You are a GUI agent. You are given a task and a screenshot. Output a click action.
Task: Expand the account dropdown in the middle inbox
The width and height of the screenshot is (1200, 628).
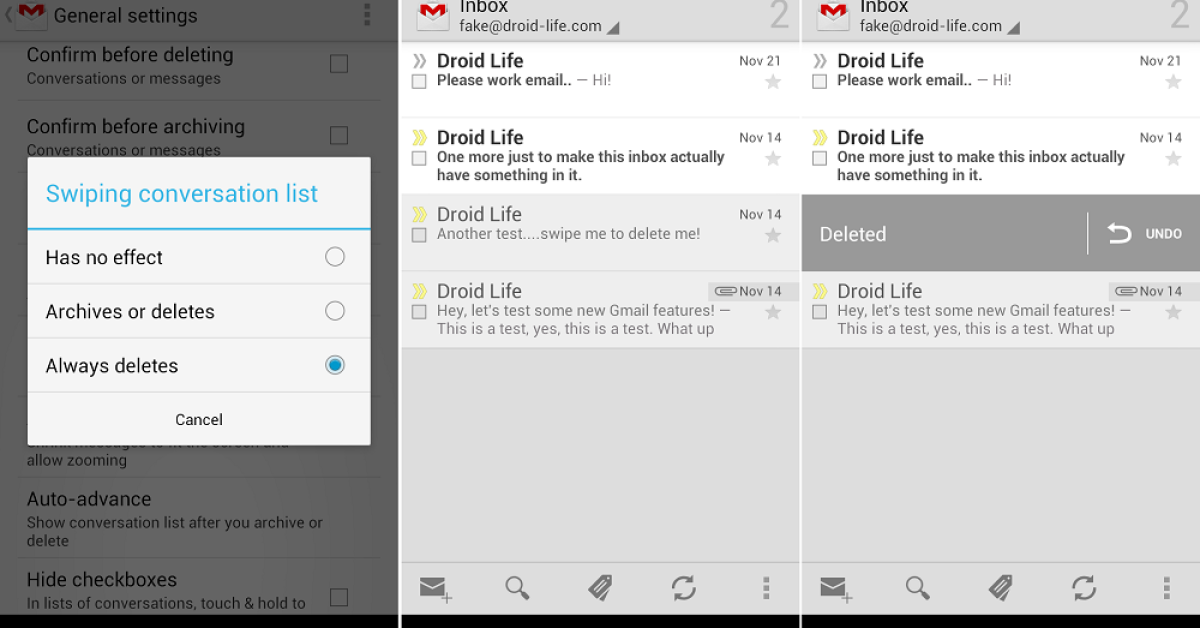tap(613, 28)
